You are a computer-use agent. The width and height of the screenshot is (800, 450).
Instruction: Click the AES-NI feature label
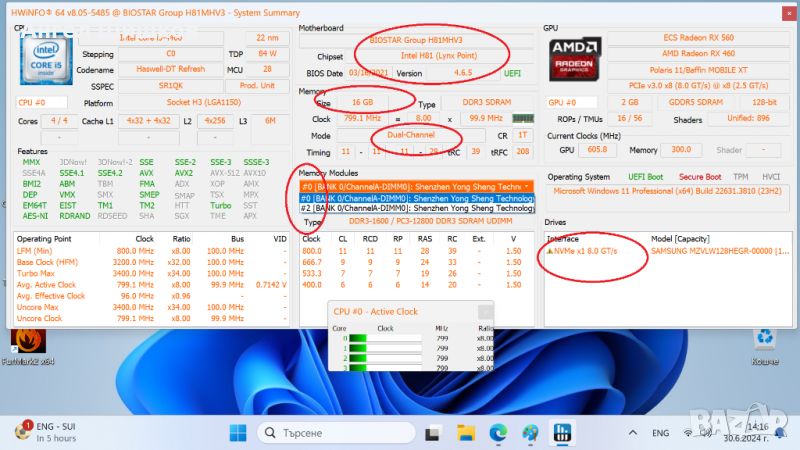point(35,216)
